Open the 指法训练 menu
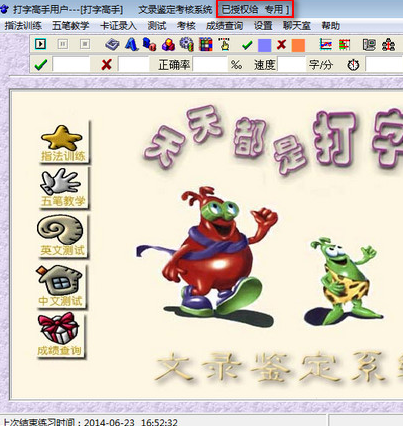Image resolution: width=403 pixels, height=426 pixels. pos(23,26)
